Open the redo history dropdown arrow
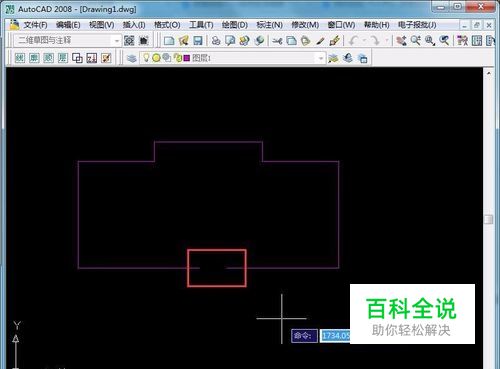This screenshot has height=369, width=500. coord(387,41)
